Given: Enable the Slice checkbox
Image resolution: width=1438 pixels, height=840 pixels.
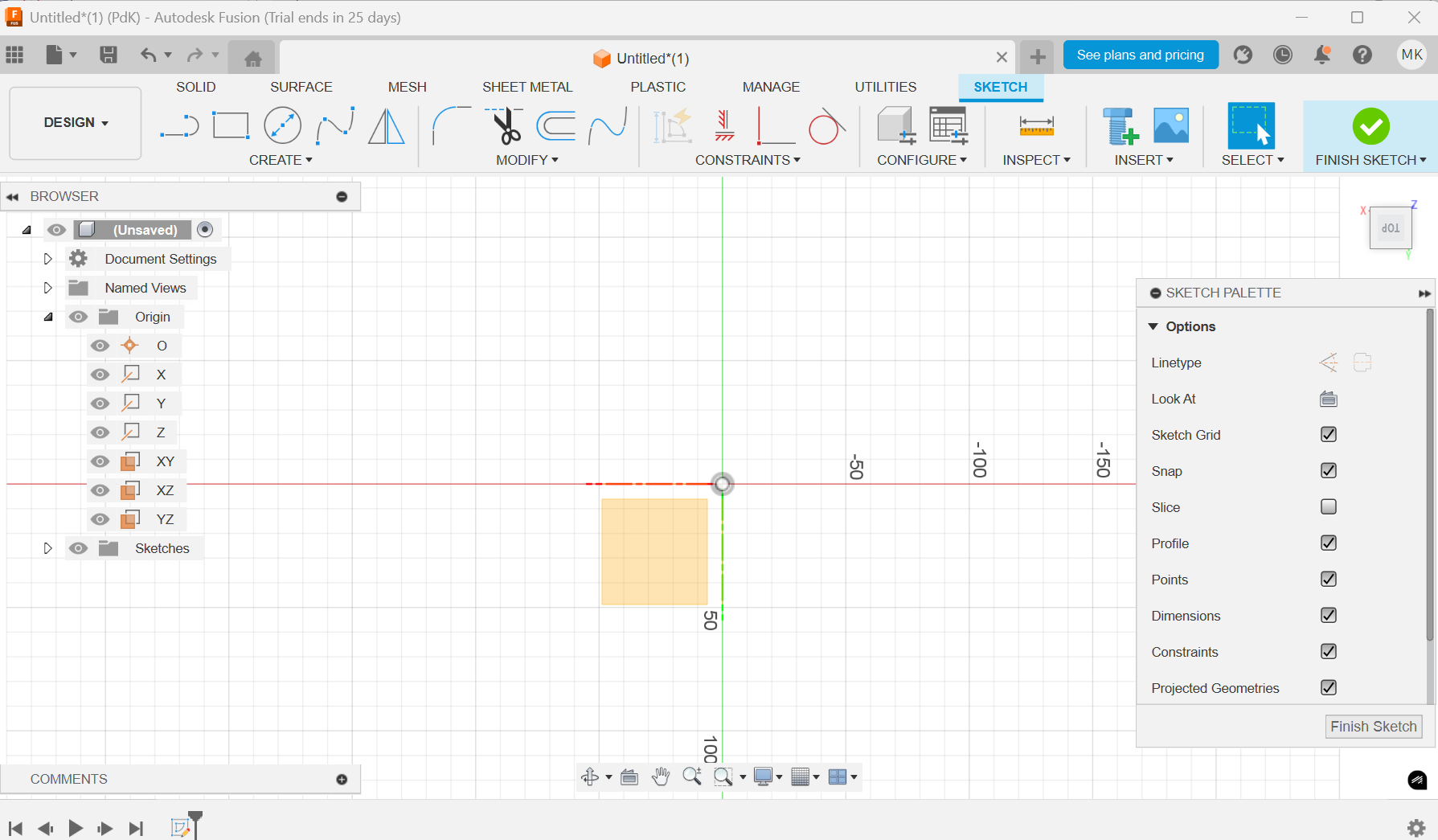Looking at the screenshot, I should click(x=1329, y=507).
